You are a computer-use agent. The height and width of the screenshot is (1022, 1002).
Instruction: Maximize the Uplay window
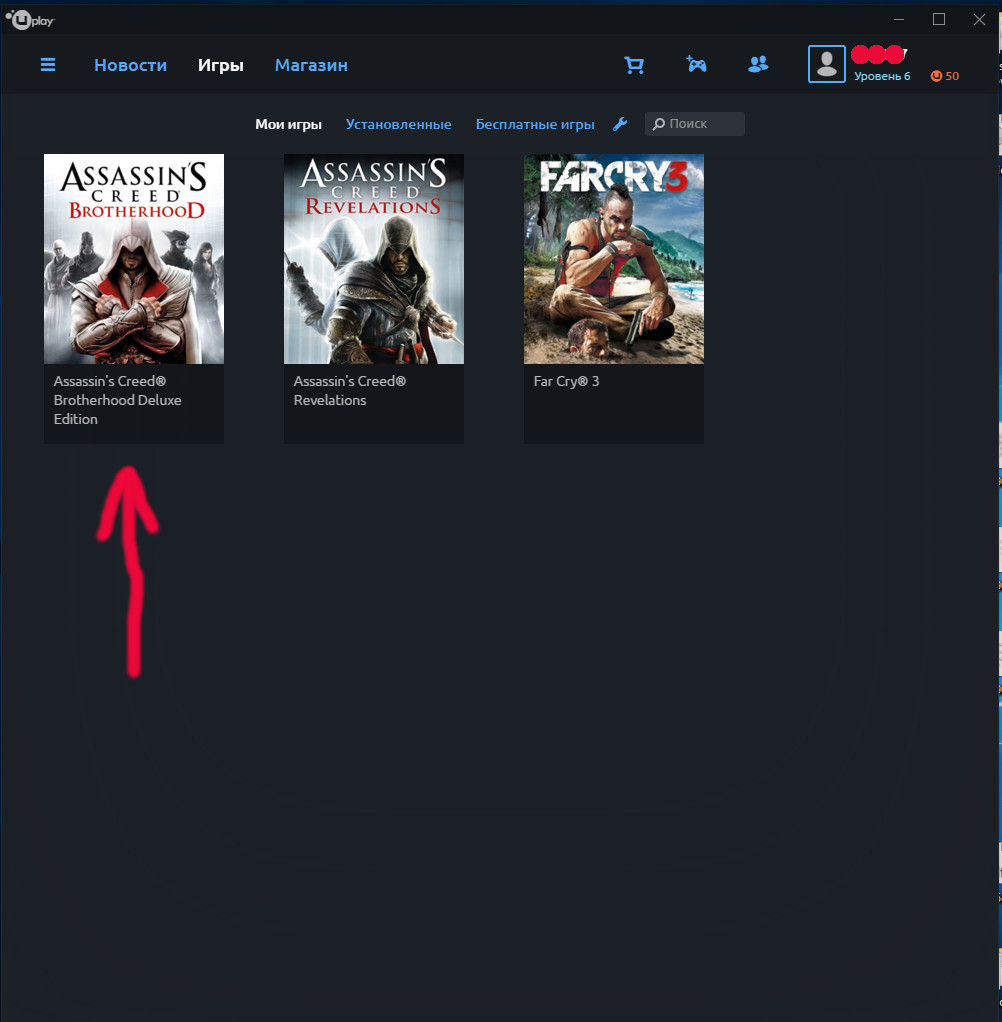(939, 20)
